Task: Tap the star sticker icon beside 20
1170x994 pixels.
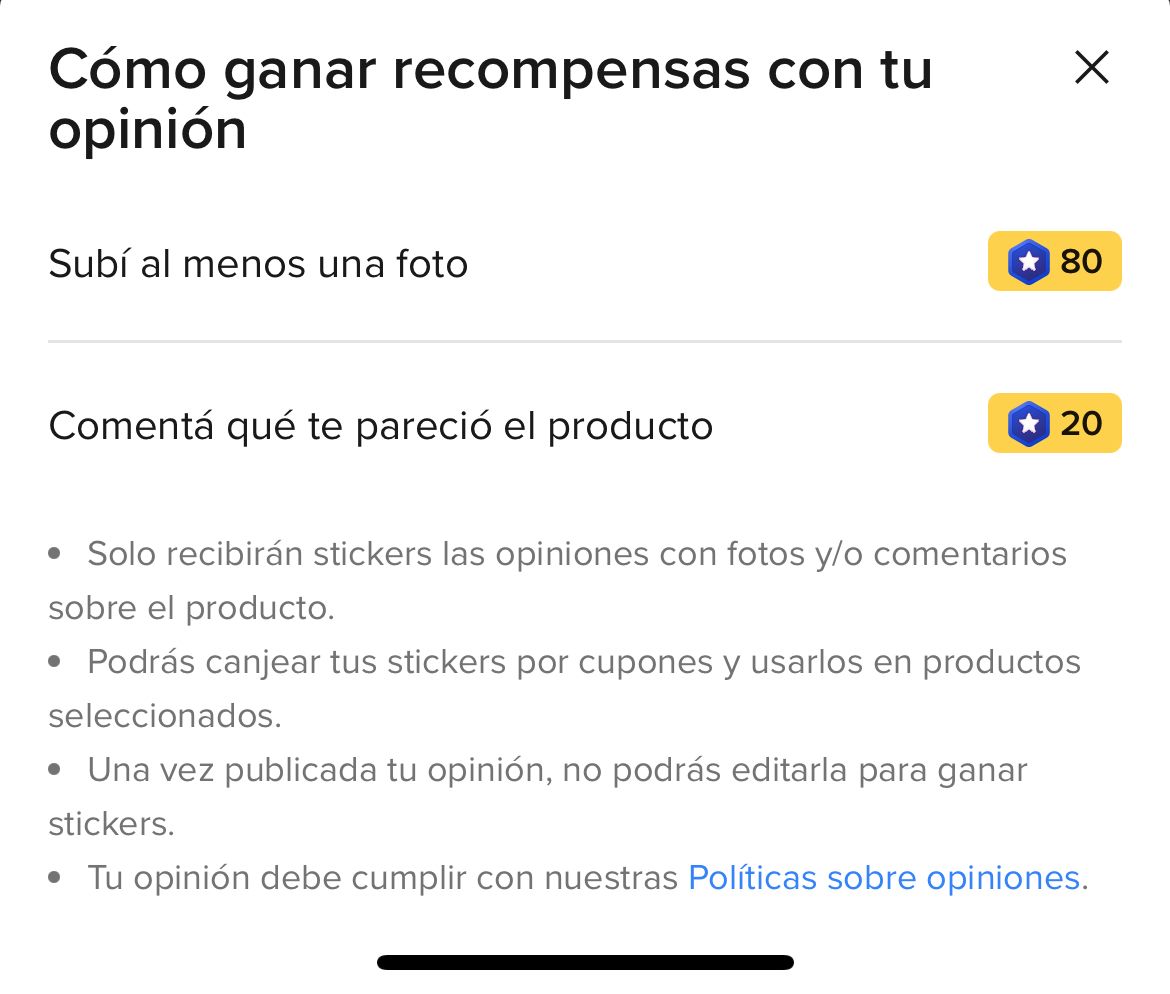Action: (x=1028, y=425)
